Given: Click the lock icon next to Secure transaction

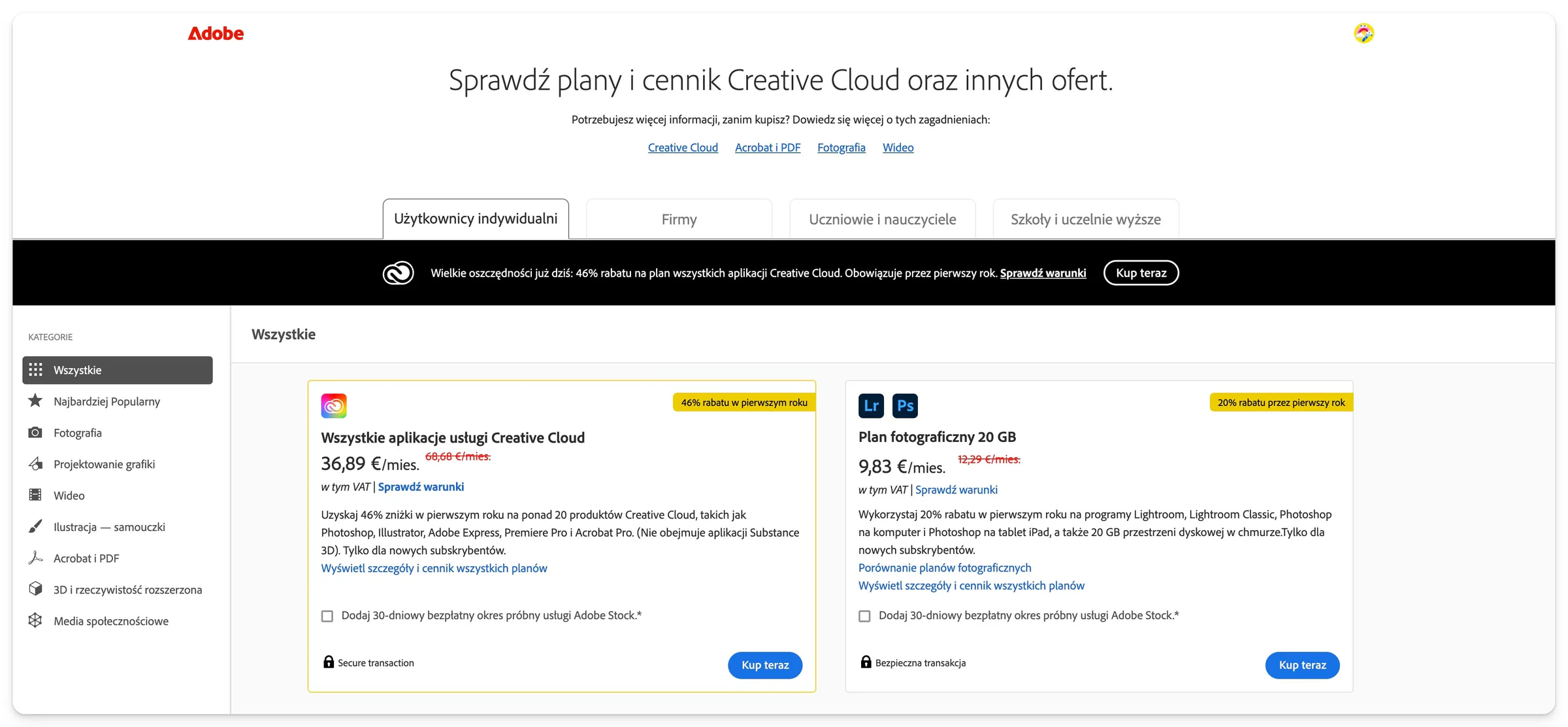Looking at the screenshot, I should click(x=329, y=662).
